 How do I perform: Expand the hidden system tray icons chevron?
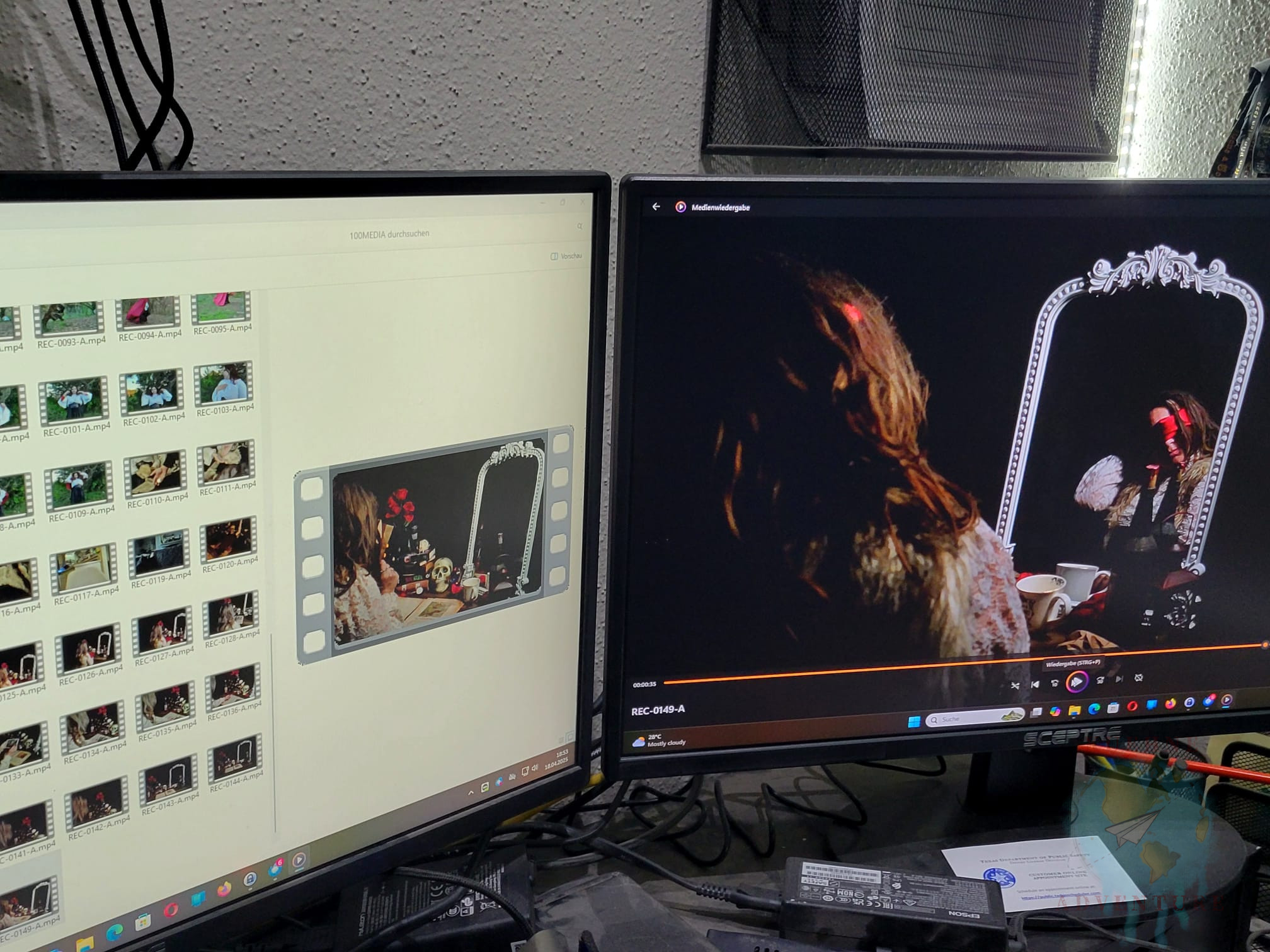point(471,793)
